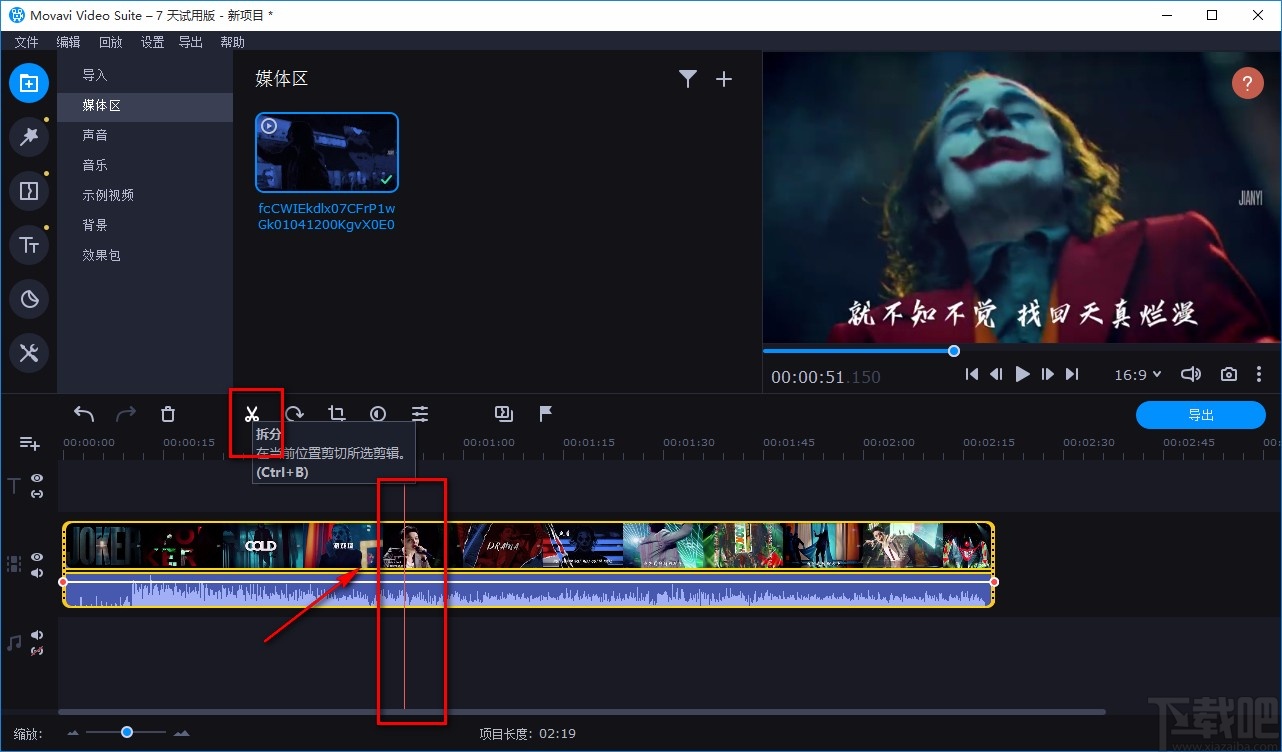Select 效果包 in the side list
The height and width of the screenshot is (752, 1282).
145,255
